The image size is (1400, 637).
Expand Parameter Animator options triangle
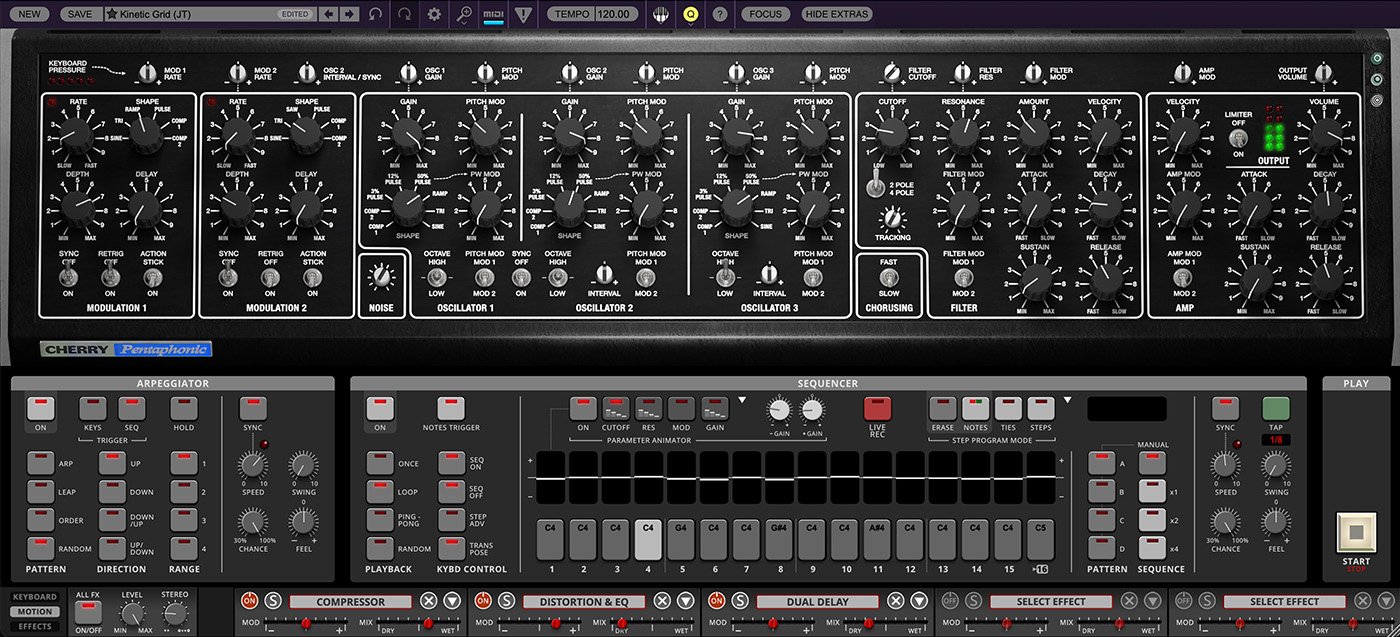(742, 401)
